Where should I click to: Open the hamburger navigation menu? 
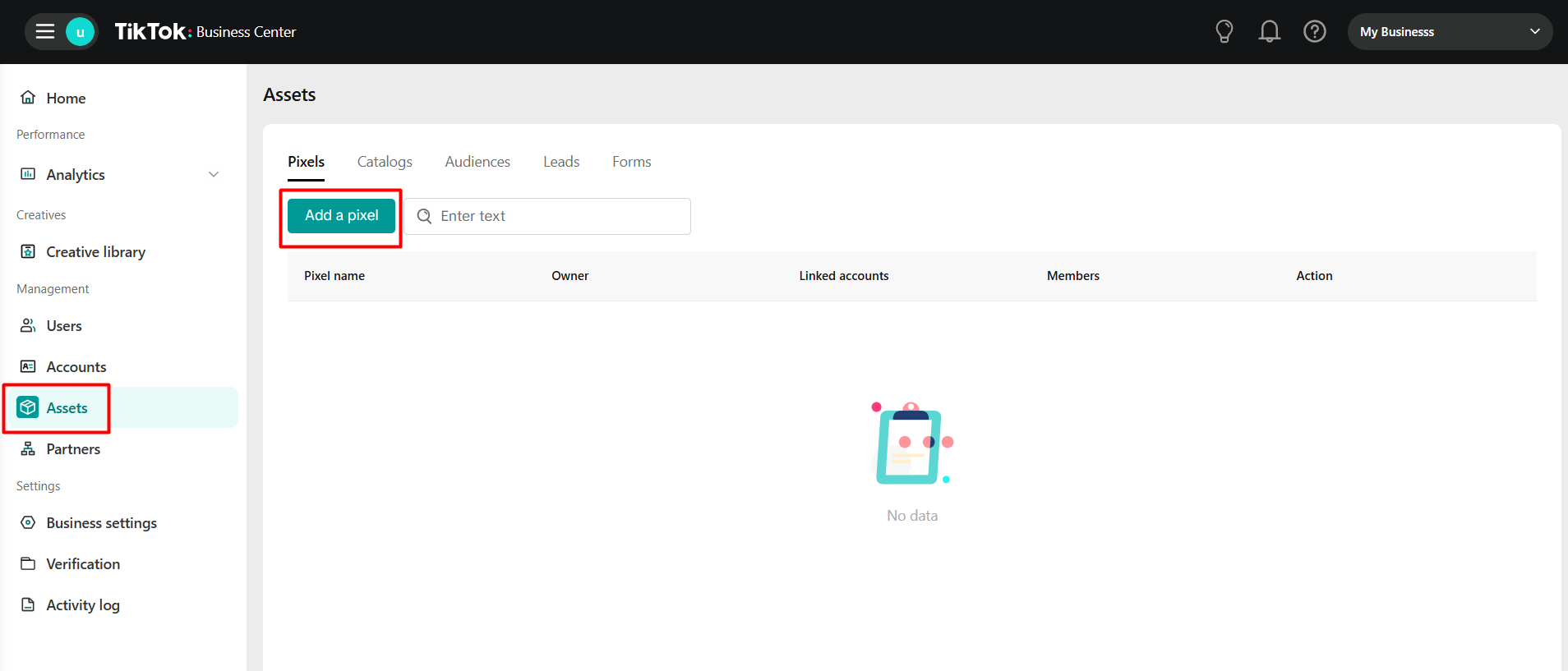coord(45,32)
